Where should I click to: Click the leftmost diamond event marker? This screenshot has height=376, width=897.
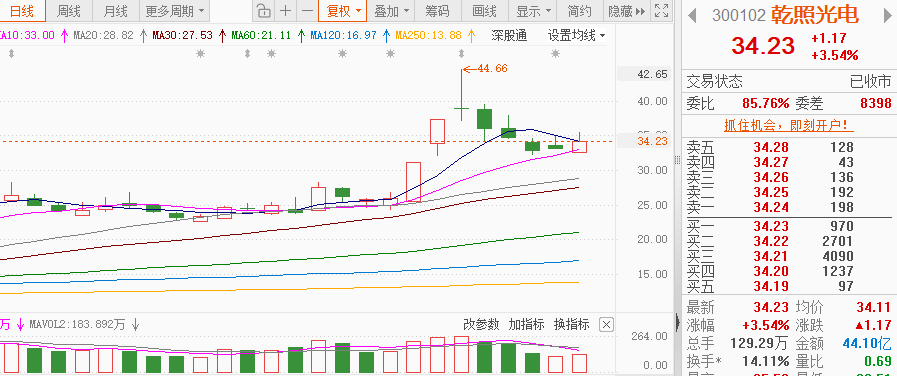tap(10, 54)
